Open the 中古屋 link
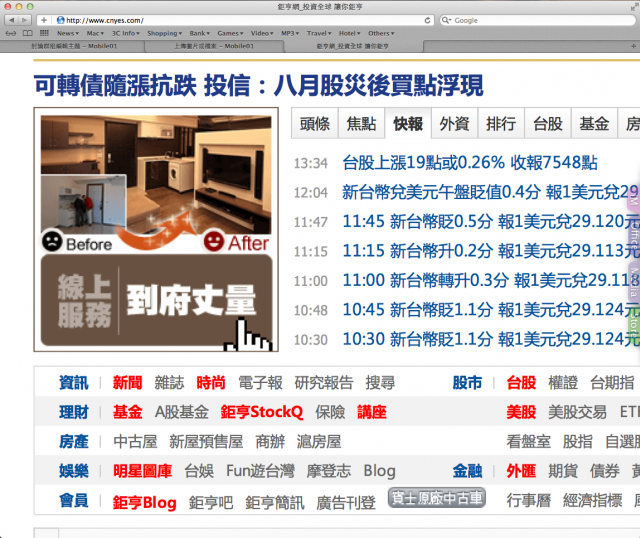This screenshot has height=538, width=640. click(135, 442)
